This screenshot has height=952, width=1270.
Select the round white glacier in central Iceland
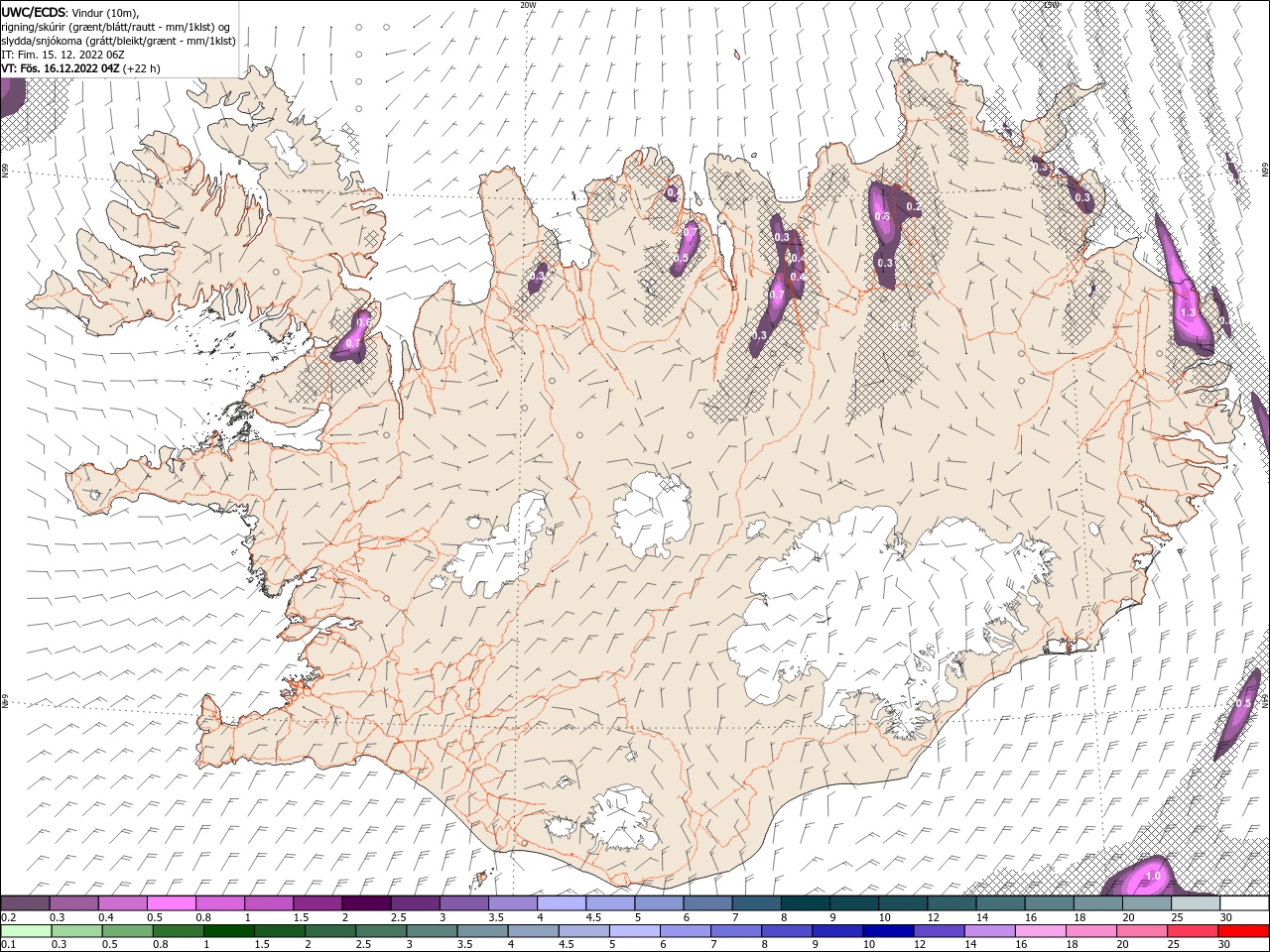coord(652,516)
